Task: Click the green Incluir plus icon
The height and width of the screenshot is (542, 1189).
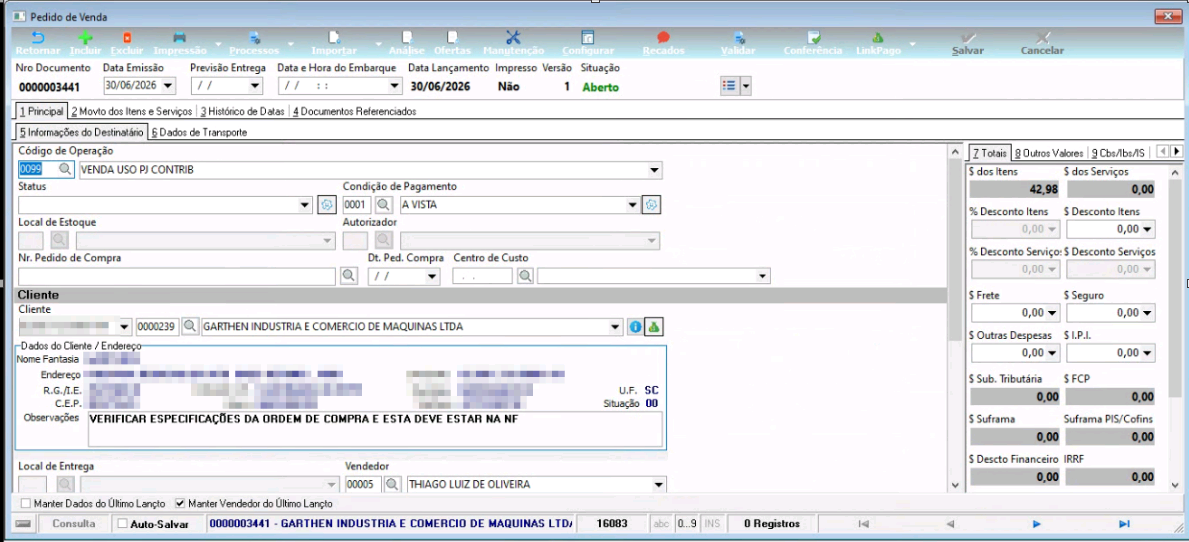Action: [x=85, y=37]
